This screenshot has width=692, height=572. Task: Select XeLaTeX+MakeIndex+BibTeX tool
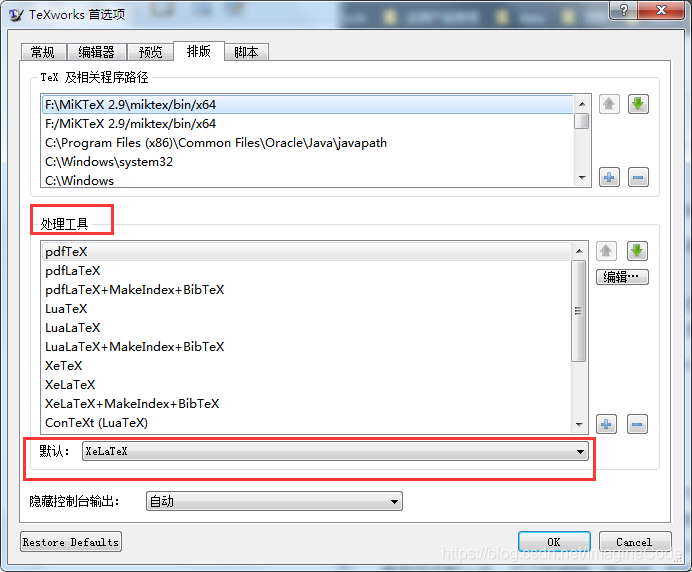pyautogui.click(x=307, y=403)
